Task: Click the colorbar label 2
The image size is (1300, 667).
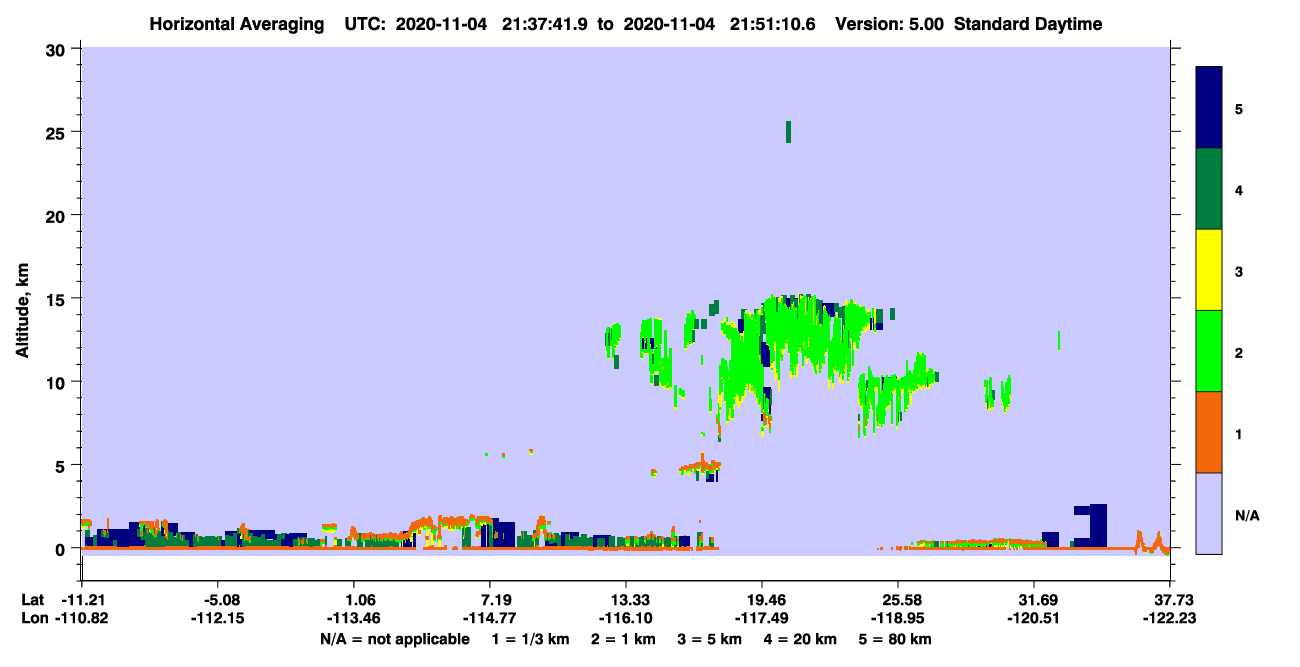Action: pos(1238,352)
